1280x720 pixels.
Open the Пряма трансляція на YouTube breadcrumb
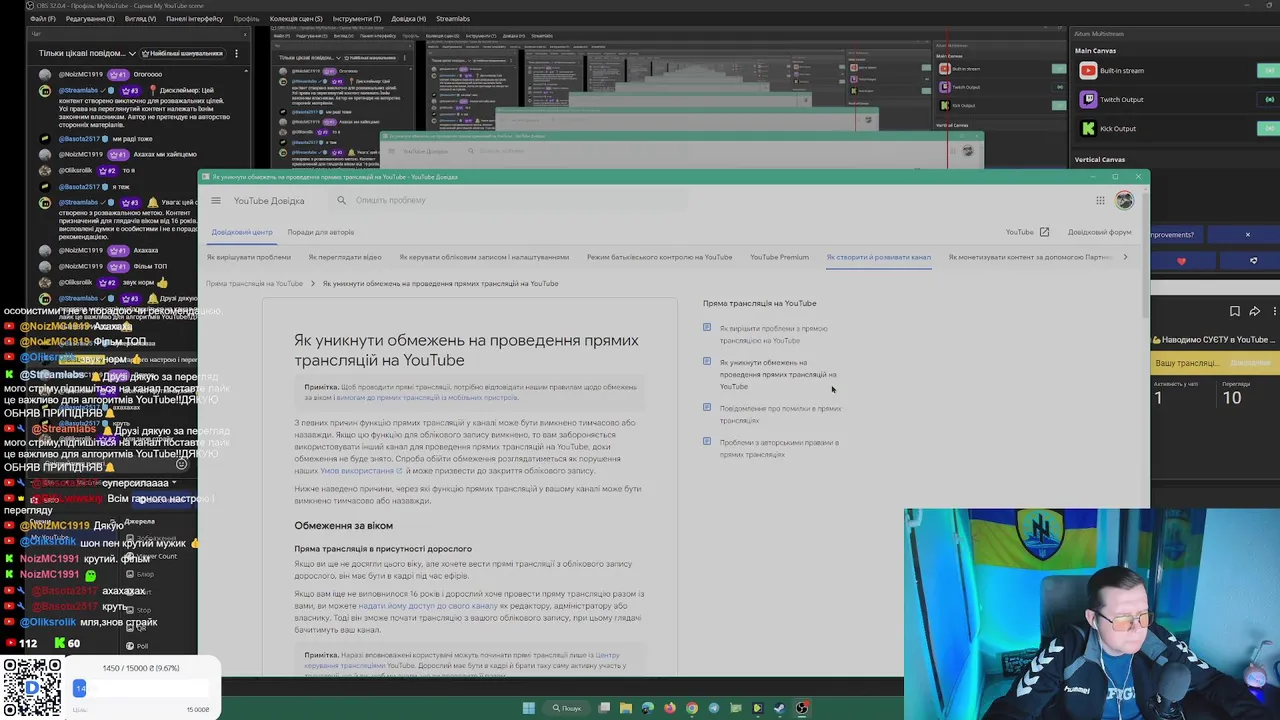coord(255,284)
